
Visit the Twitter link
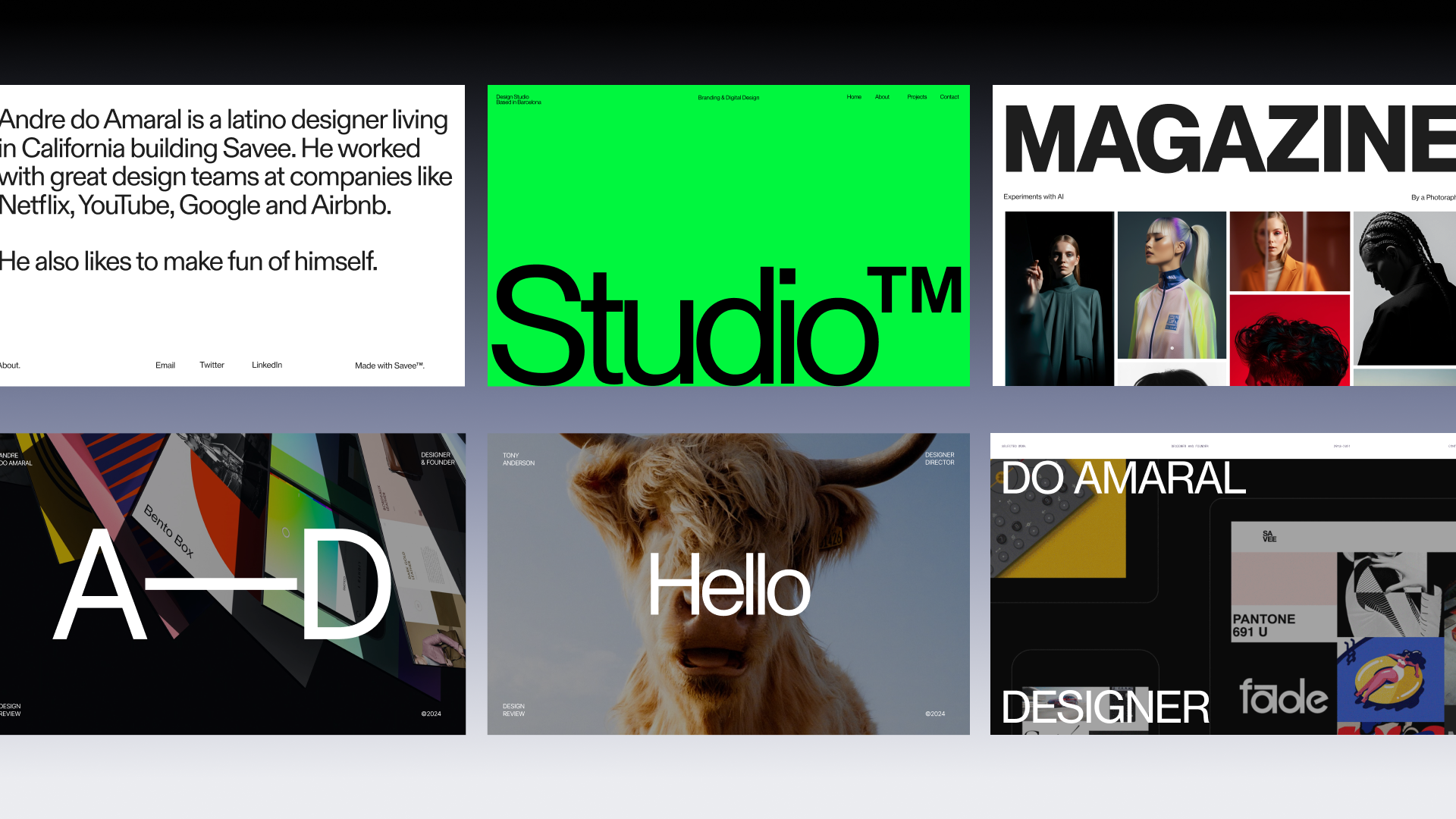(x=211, y=365)
